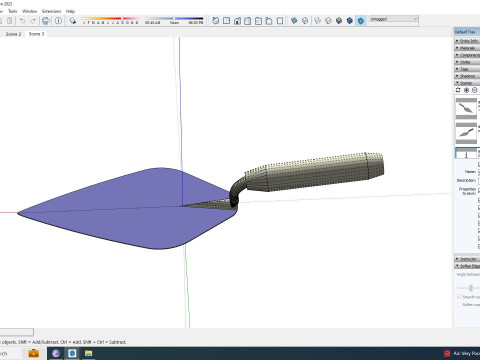
Task: Select the third scene thumbnail in Scenes panel
Action: click(x=468, y=153)
